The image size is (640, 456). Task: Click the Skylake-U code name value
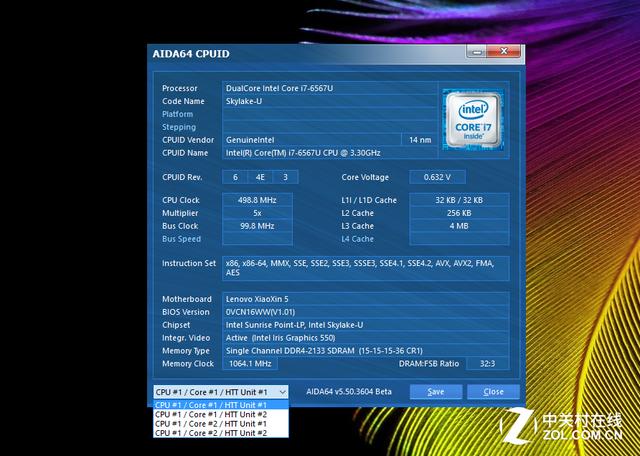(330, 101)
